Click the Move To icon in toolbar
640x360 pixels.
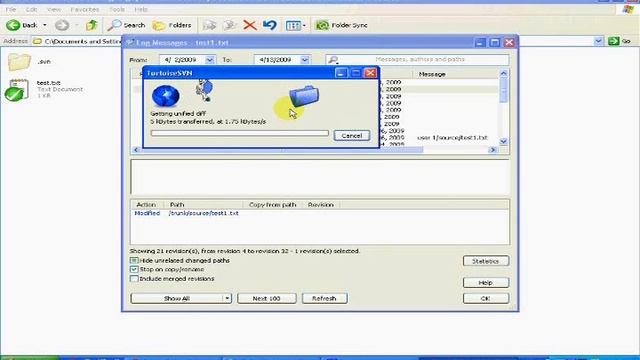pos(210,25)
